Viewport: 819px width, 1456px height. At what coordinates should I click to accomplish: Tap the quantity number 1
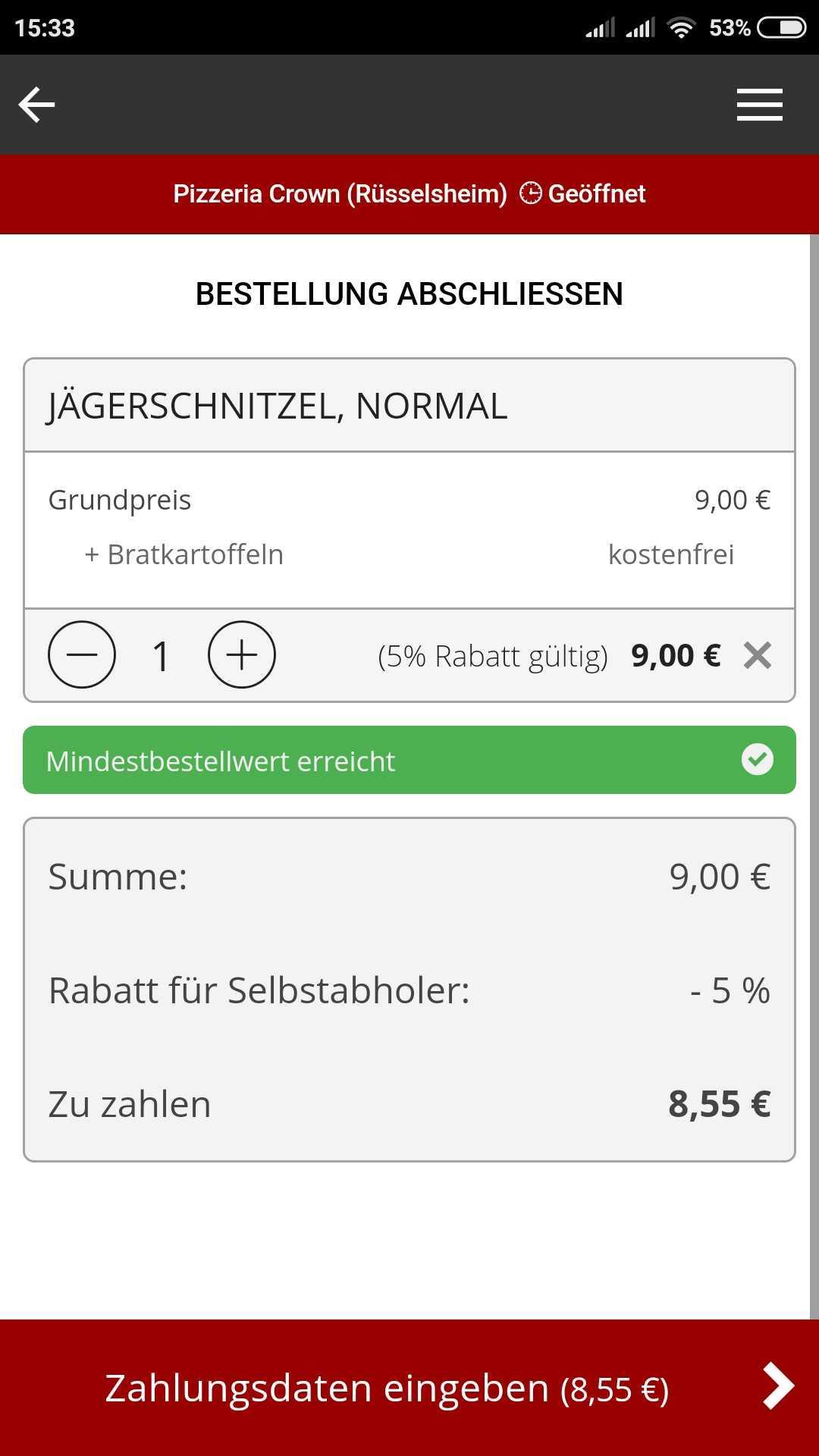(161, 656)
